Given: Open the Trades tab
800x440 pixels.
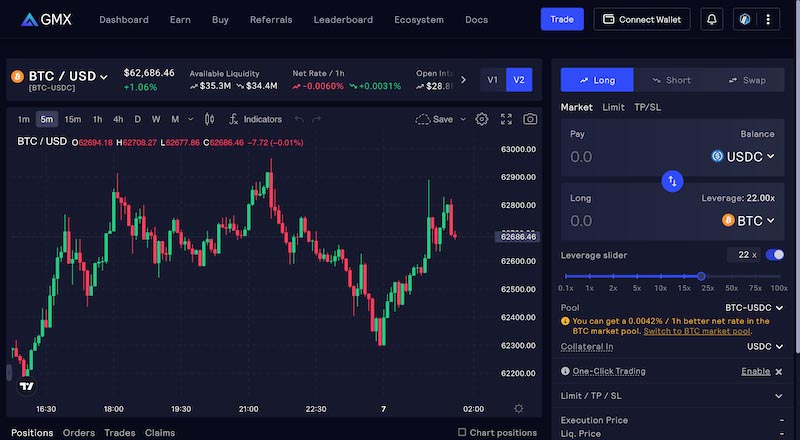Looking at the screenshot, I should (119, 432).
